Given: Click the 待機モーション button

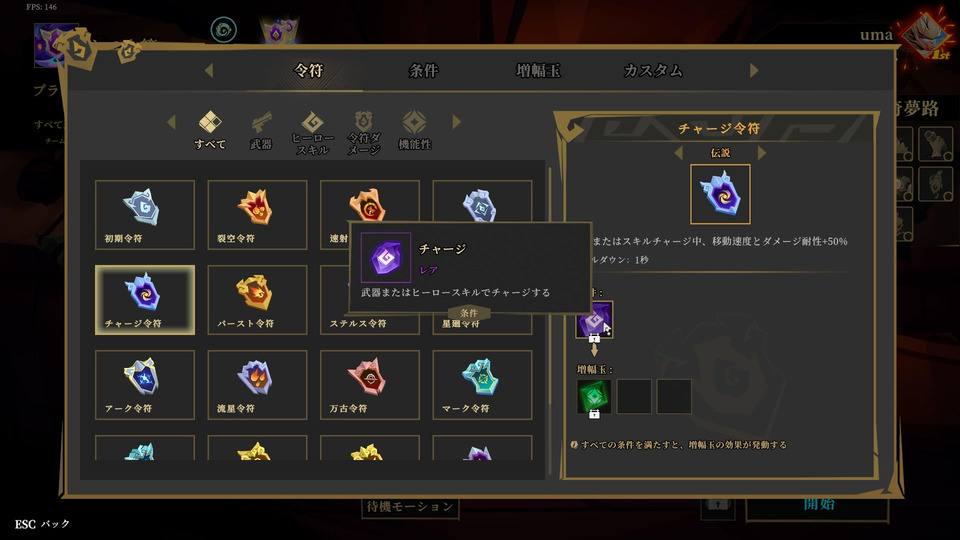Looking at the screenshot, I should click(410, 507).
